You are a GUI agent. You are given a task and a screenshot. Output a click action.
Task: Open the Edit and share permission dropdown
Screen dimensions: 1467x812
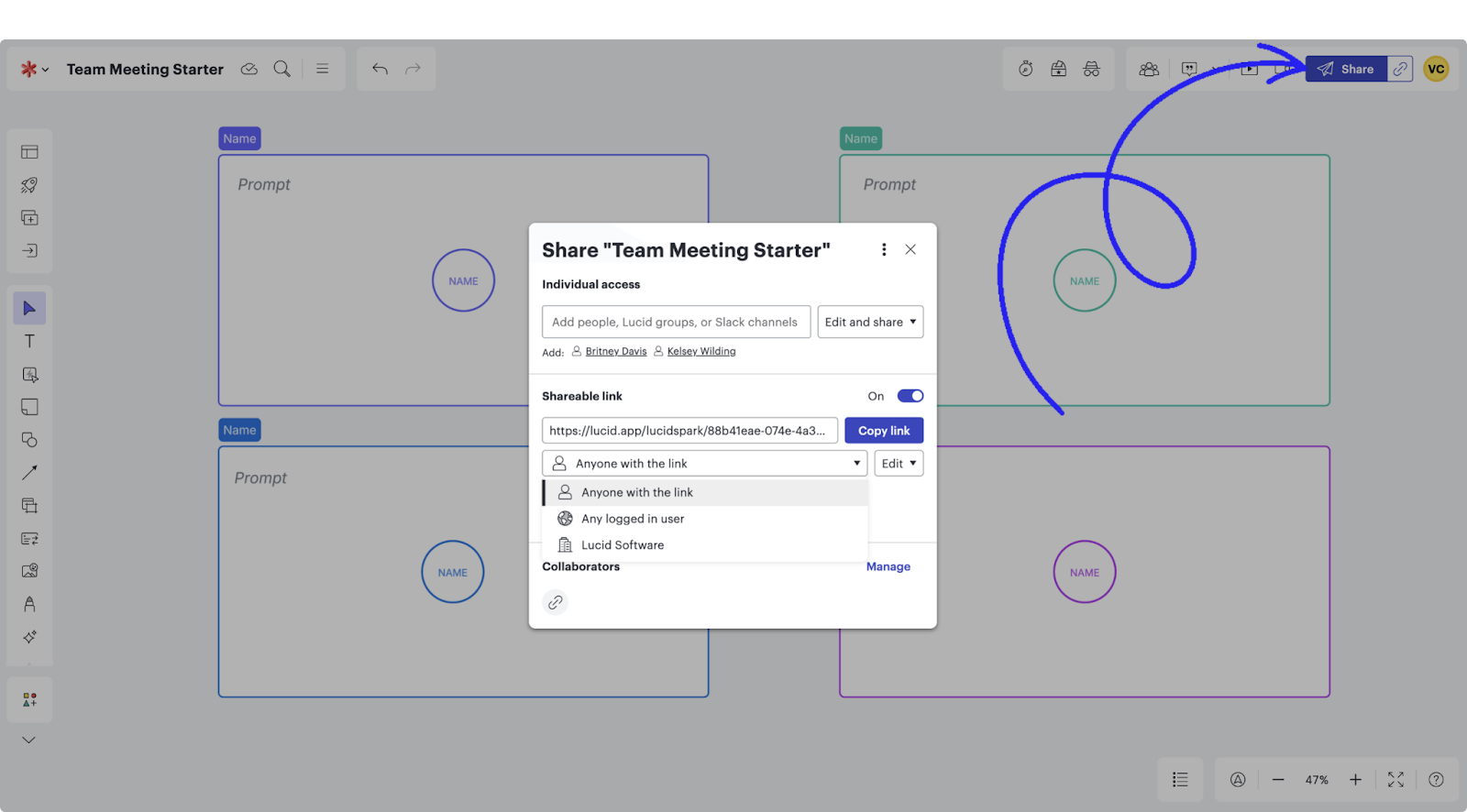870,322
